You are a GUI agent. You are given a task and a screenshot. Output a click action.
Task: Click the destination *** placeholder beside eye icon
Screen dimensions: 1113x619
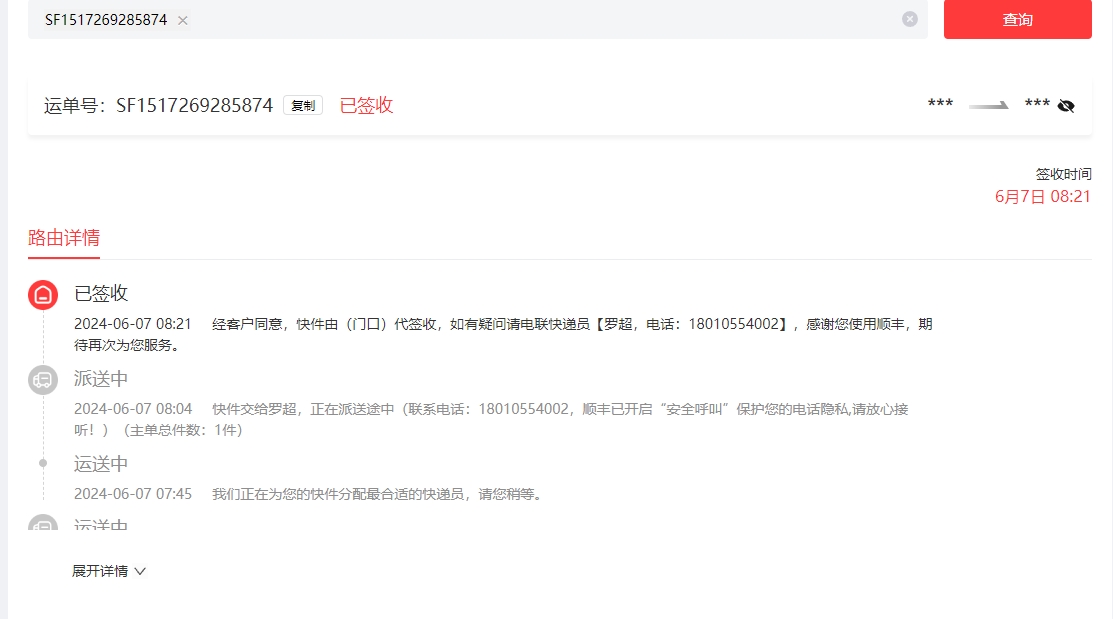coord(1037,104)
